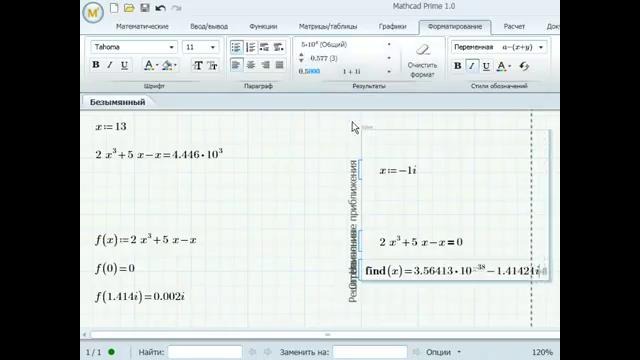Click Очистить формат button
The height and width of the screenshot is (360, 640).
pos(422,61)
